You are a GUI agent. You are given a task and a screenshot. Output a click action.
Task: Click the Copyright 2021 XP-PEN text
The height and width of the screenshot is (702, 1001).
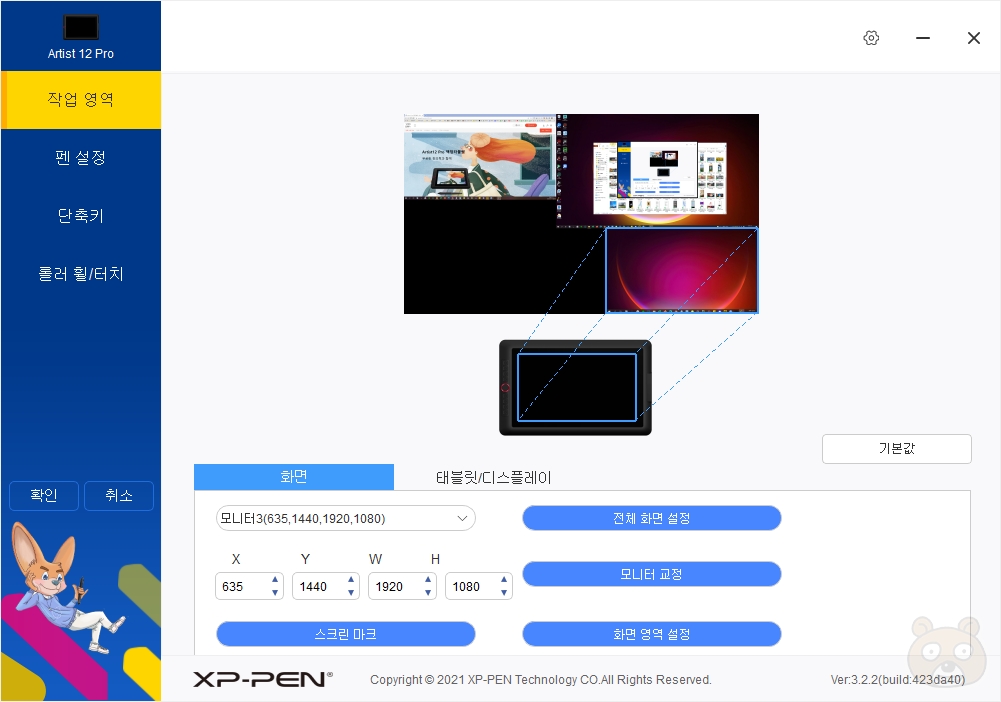[x=541, y=680]
